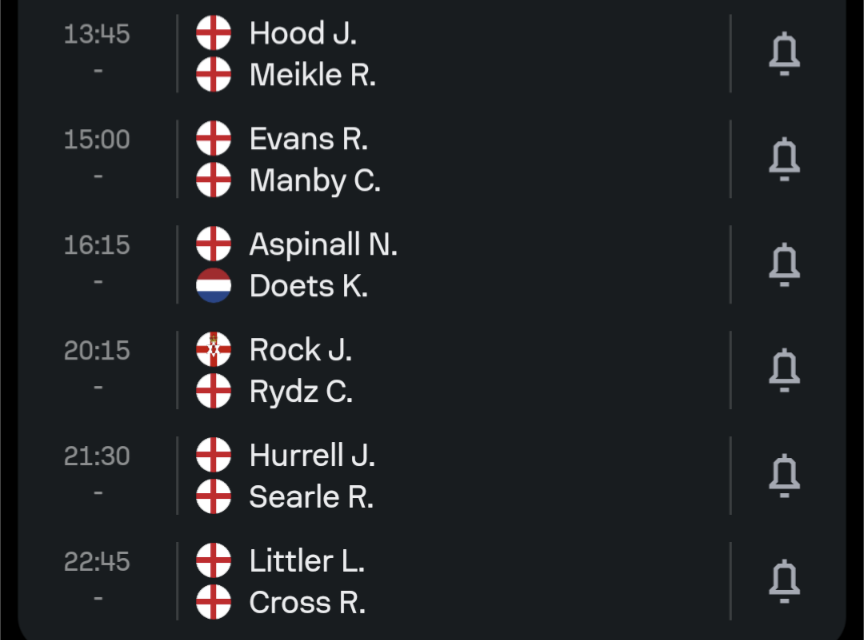Click Northern Ireland flag beside Rock J.
The height and width of the screenshot is (640, 864).
click(214, 349)
